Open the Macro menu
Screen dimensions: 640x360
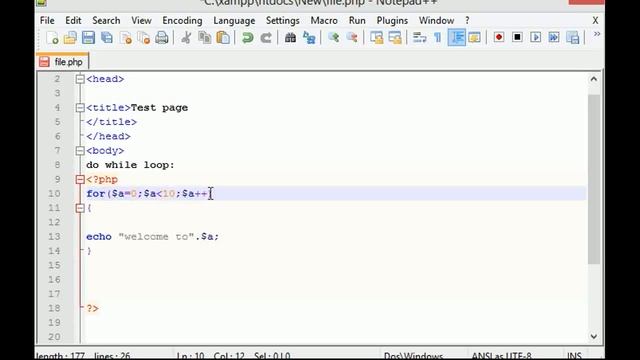[324, 20]
